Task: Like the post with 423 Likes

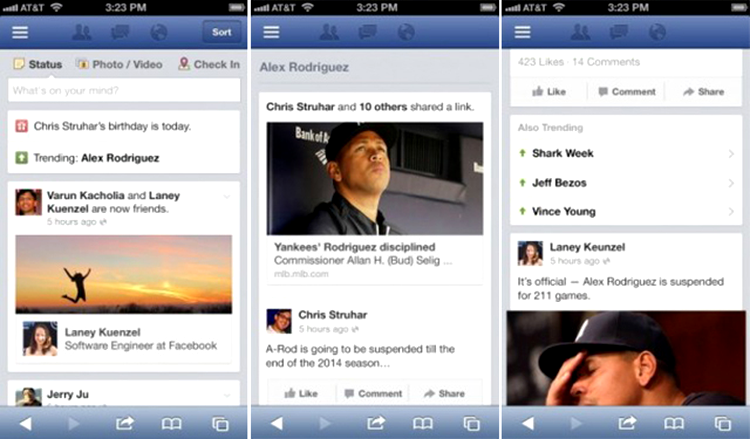Action: coord(549,91)
